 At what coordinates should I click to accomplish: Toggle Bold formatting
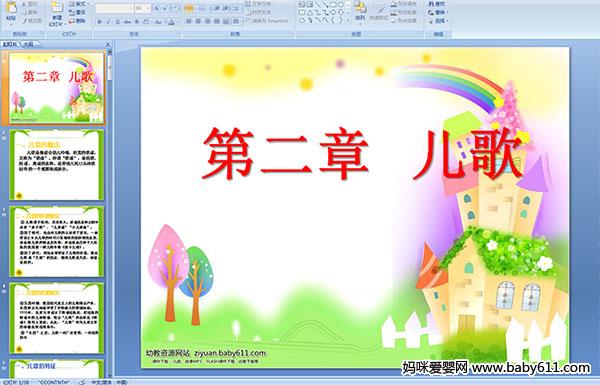point(99,22)
